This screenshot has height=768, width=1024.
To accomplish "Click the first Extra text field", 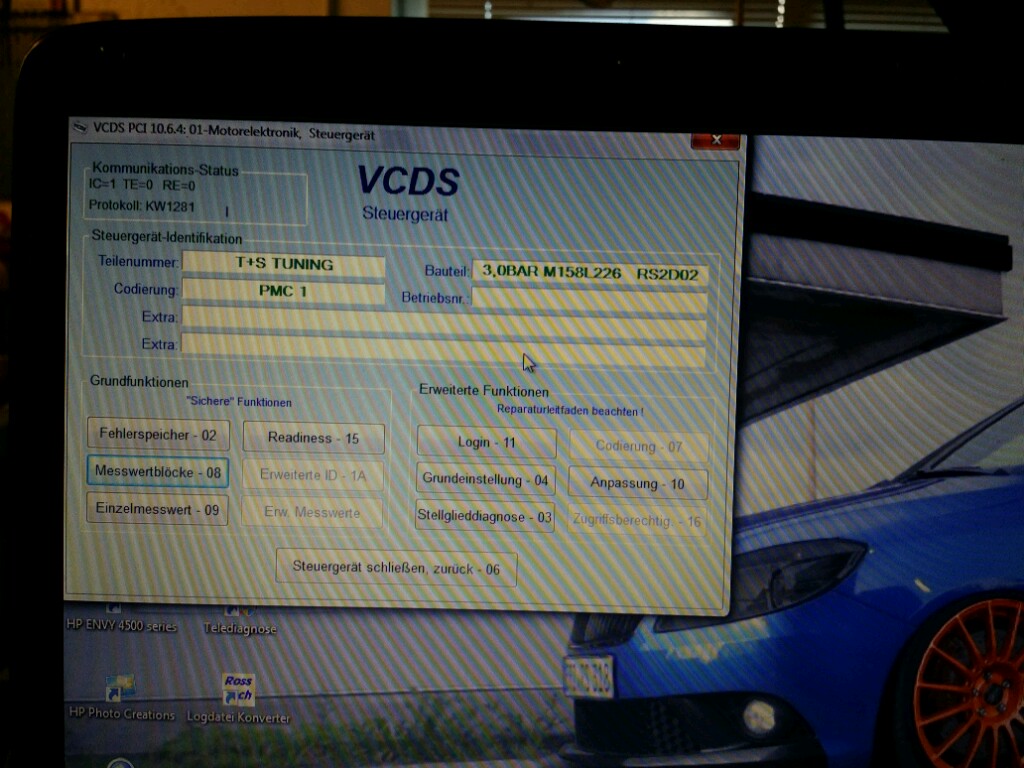I will click(x=443, y=320).
